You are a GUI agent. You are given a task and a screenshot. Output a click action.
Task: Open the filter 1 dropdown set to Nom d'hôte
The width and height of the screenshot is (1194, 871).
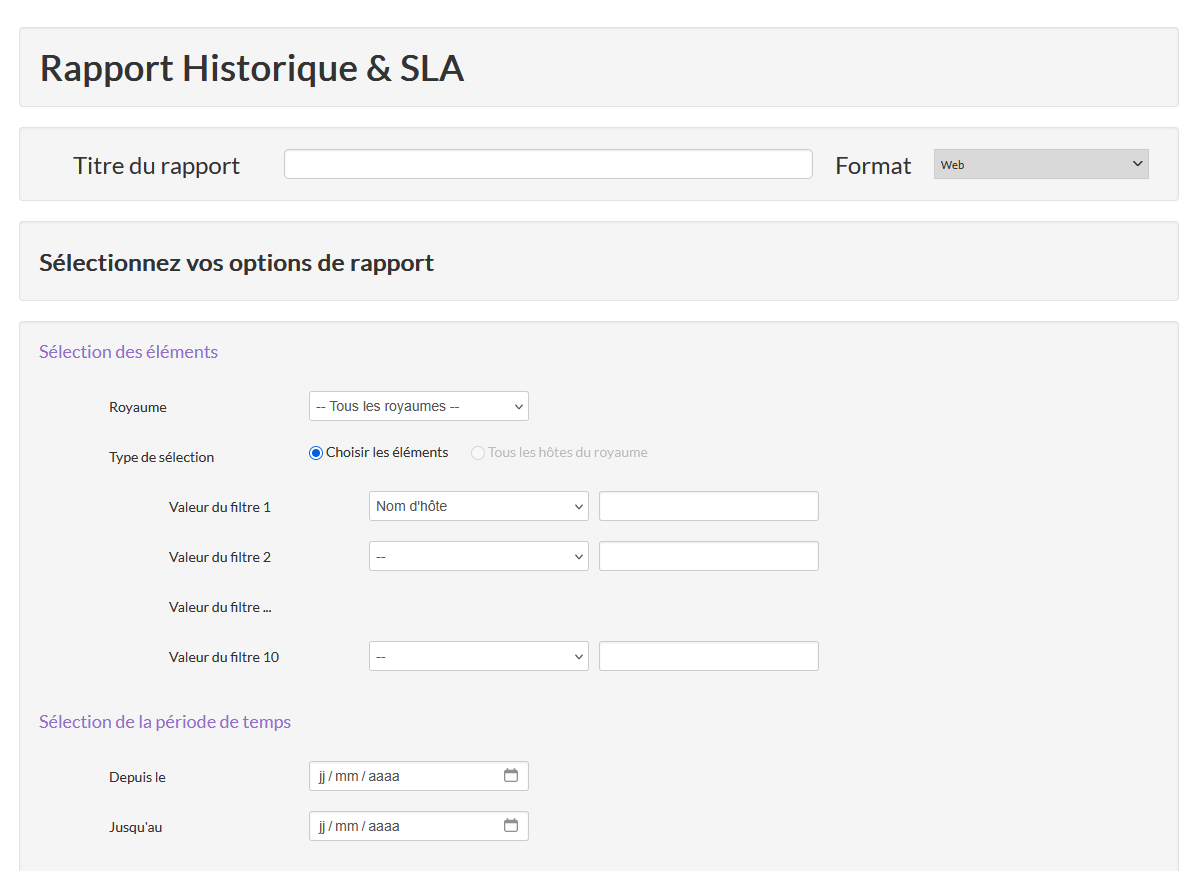coord(478,507)
